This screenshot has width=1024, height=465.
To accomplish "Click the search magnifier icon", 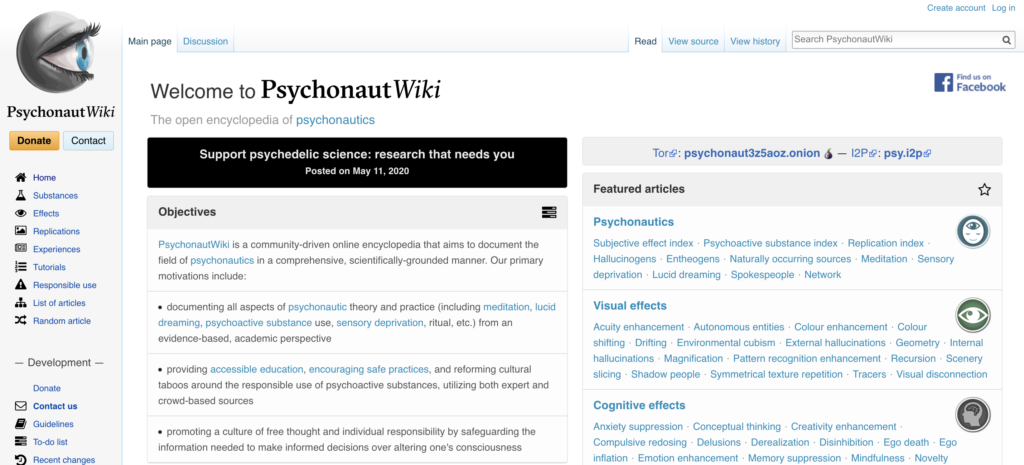I will tap(1006, 40).
